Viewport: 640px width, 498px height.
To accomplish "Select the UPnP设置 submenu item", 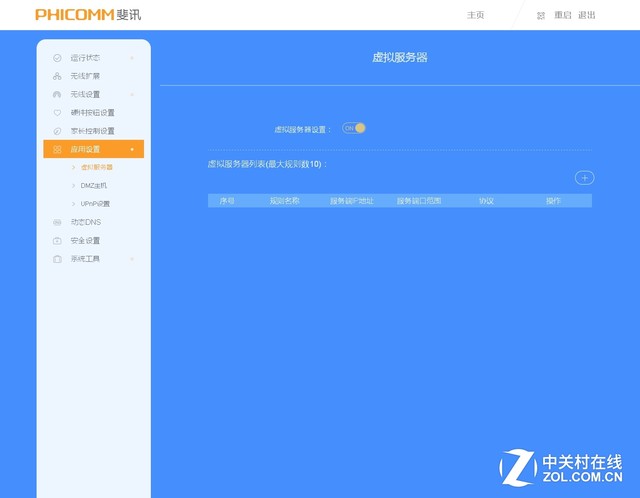I will pos(95,204).
